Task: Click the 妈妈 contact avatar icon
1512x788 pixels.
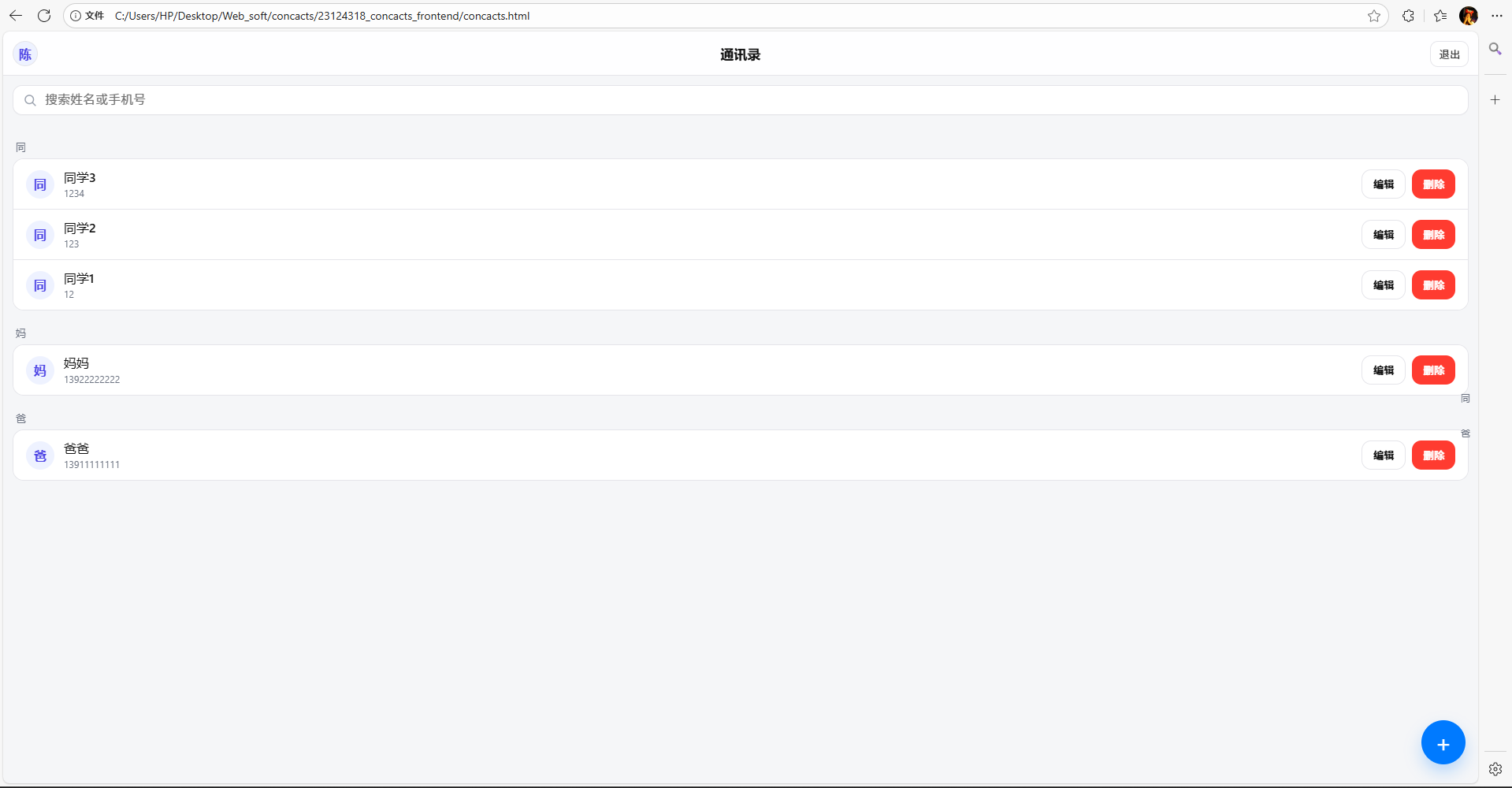Action: tap(40, 370)
